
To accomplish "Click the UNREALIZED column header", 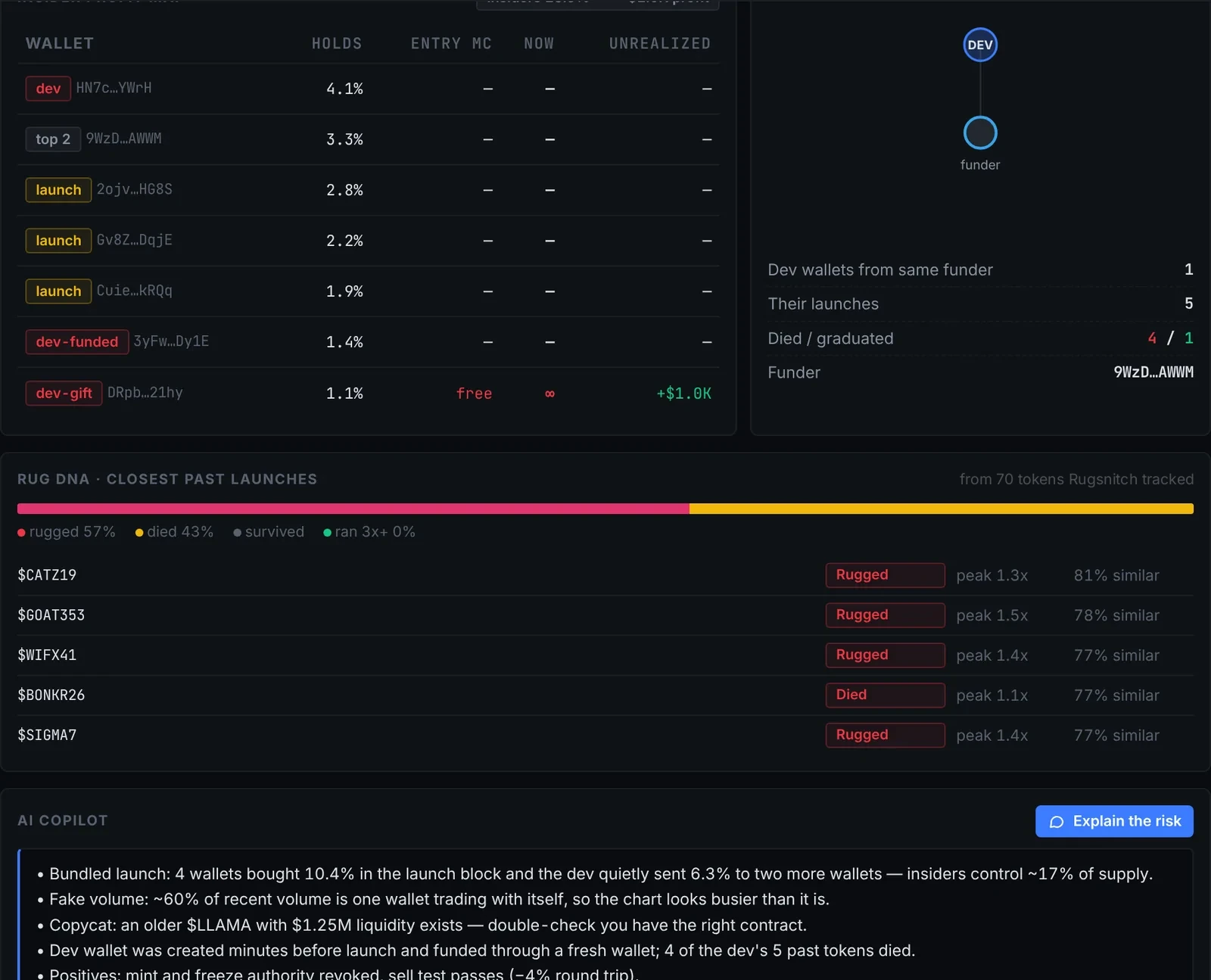I will coord(660,43).
